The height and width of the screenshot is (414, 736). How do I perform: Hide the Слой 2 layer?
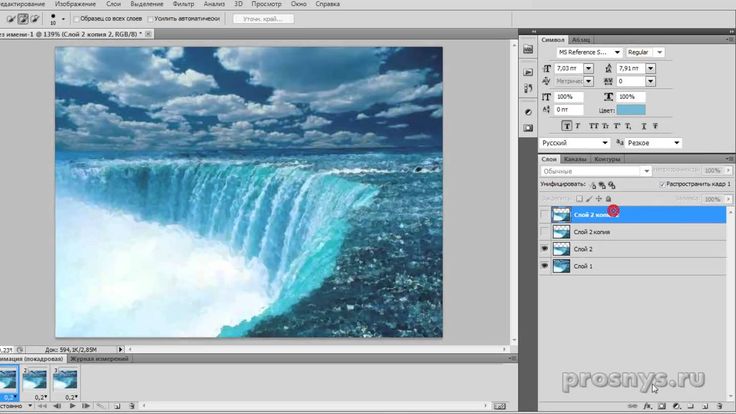544,249
